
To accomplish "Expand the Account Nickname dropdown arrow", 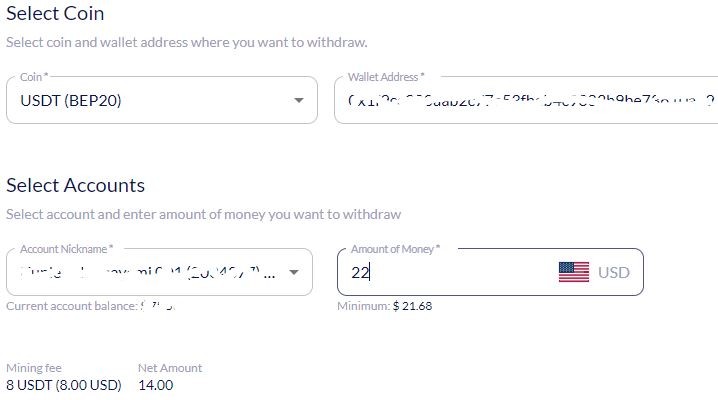I will (x=294, y=272).
